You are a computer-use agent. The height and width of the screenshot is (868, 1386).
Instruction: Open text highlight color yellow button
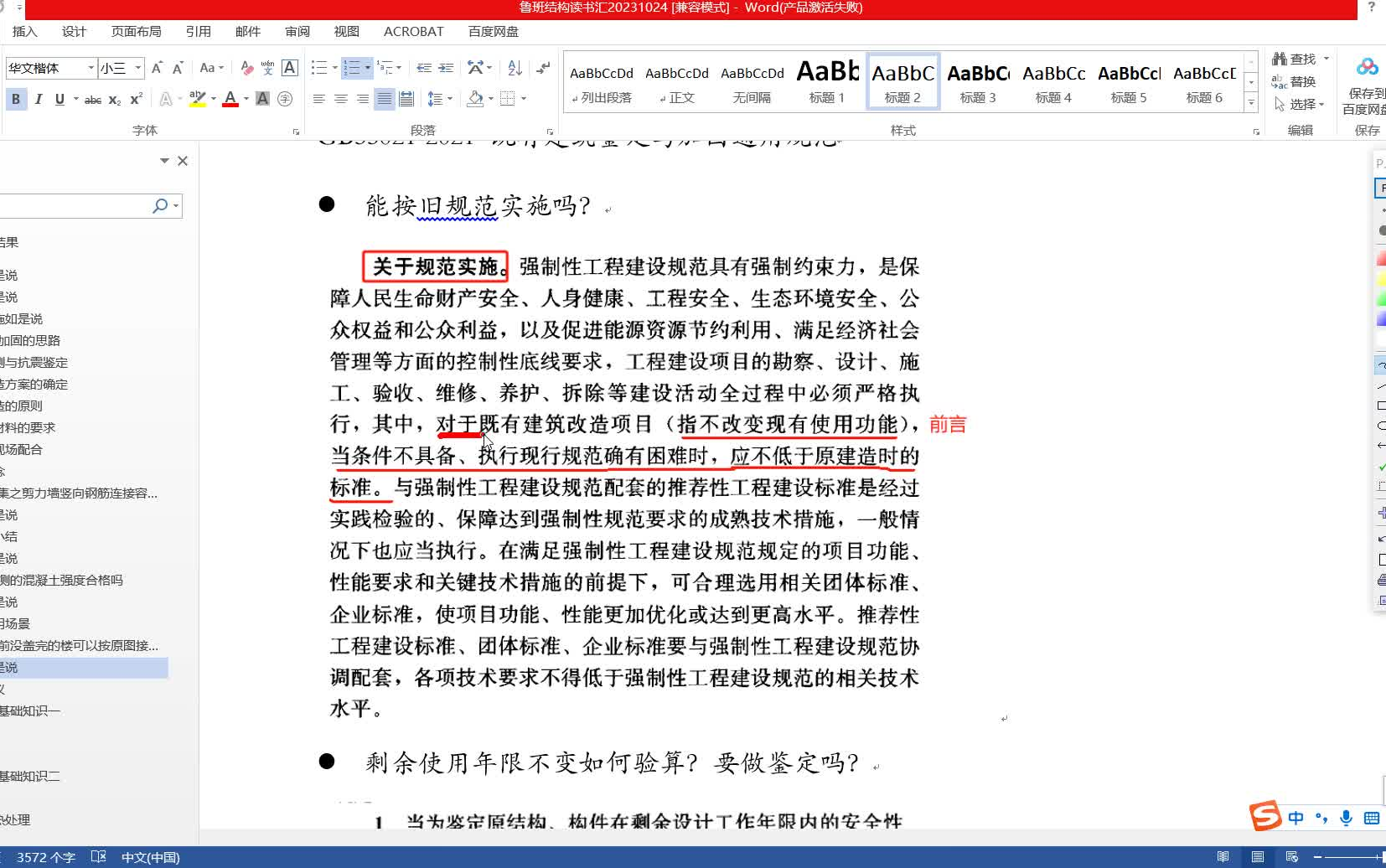[x=198, y=99]
